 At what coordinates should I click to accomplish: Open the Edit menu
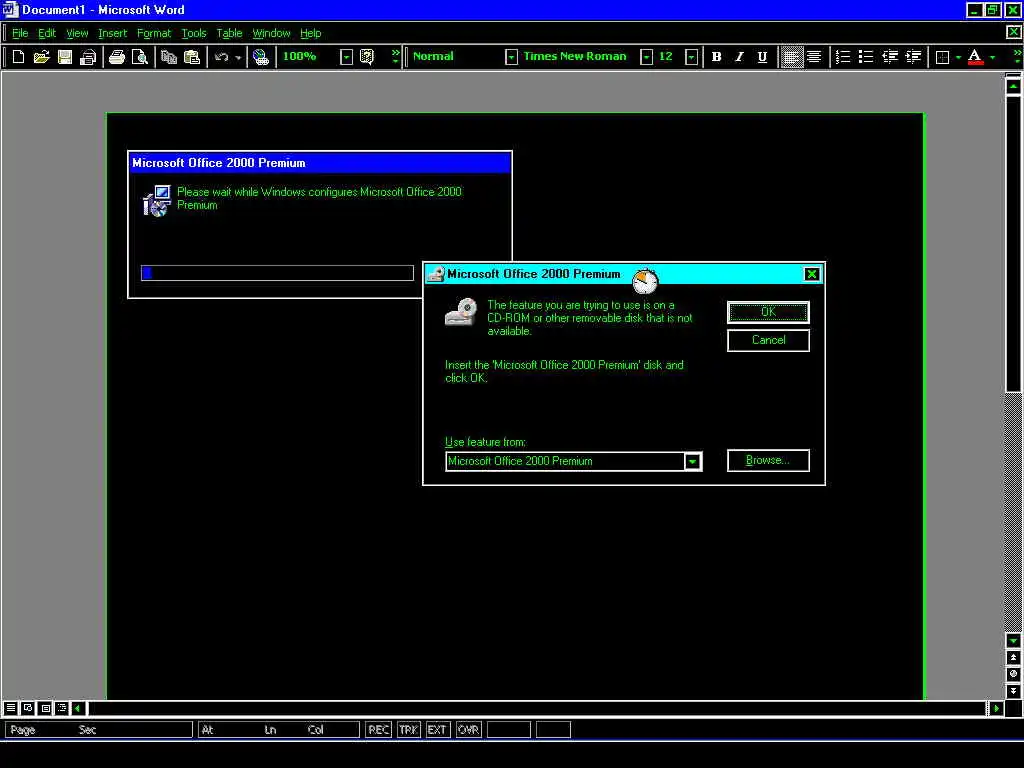pyautogui.click(x=47, y=33)
